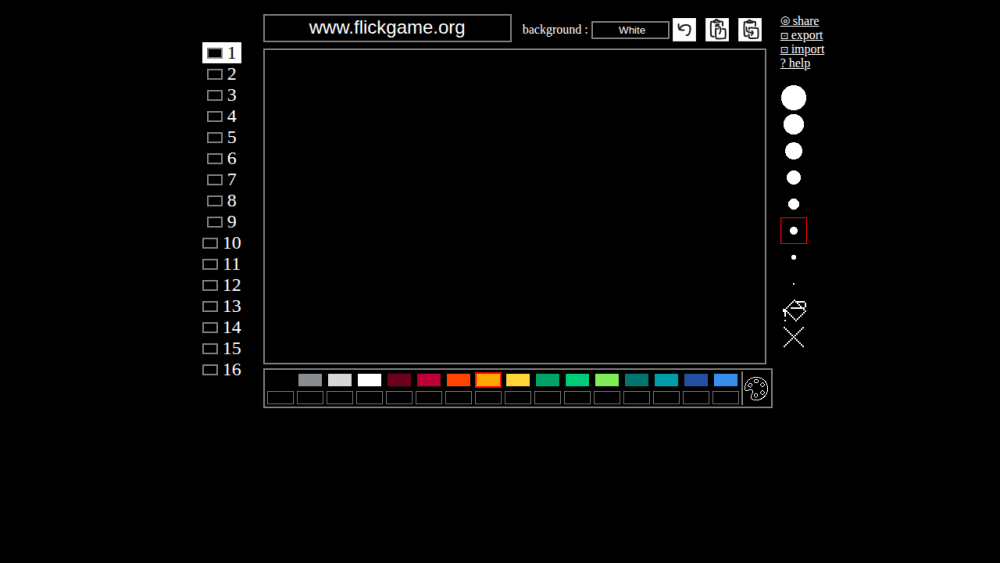This screenshot has width=1000, height=563.
Task: Pick the selected orange color swatch
Action: (488, 380)
